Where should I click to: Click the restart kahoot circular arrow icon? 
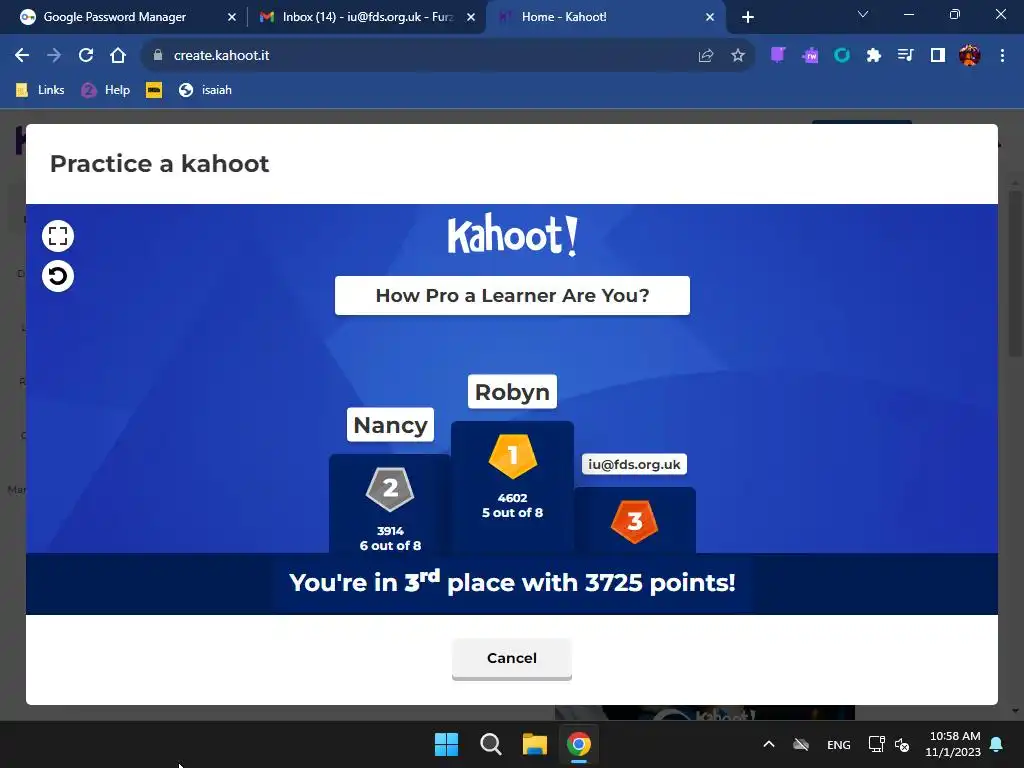(57, 276)
